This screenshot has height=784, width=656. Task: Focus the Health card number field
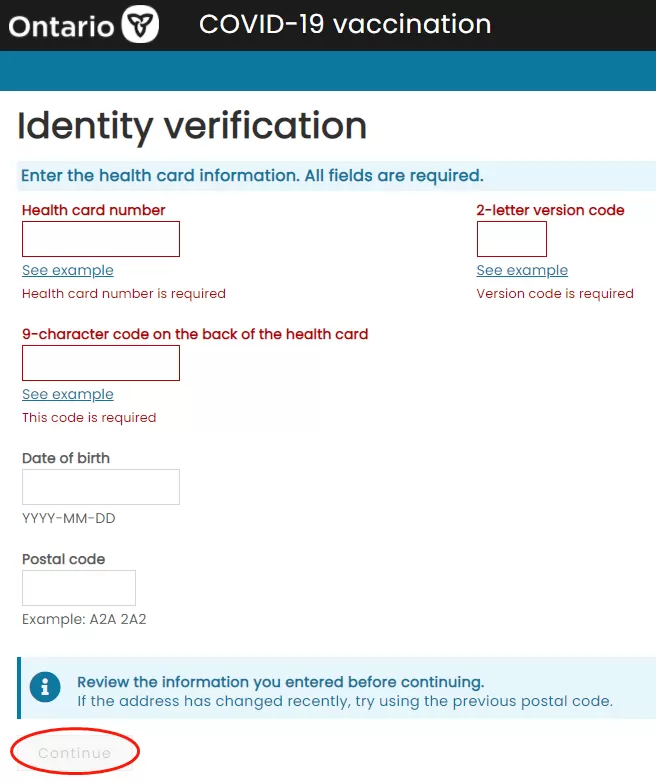100,239
